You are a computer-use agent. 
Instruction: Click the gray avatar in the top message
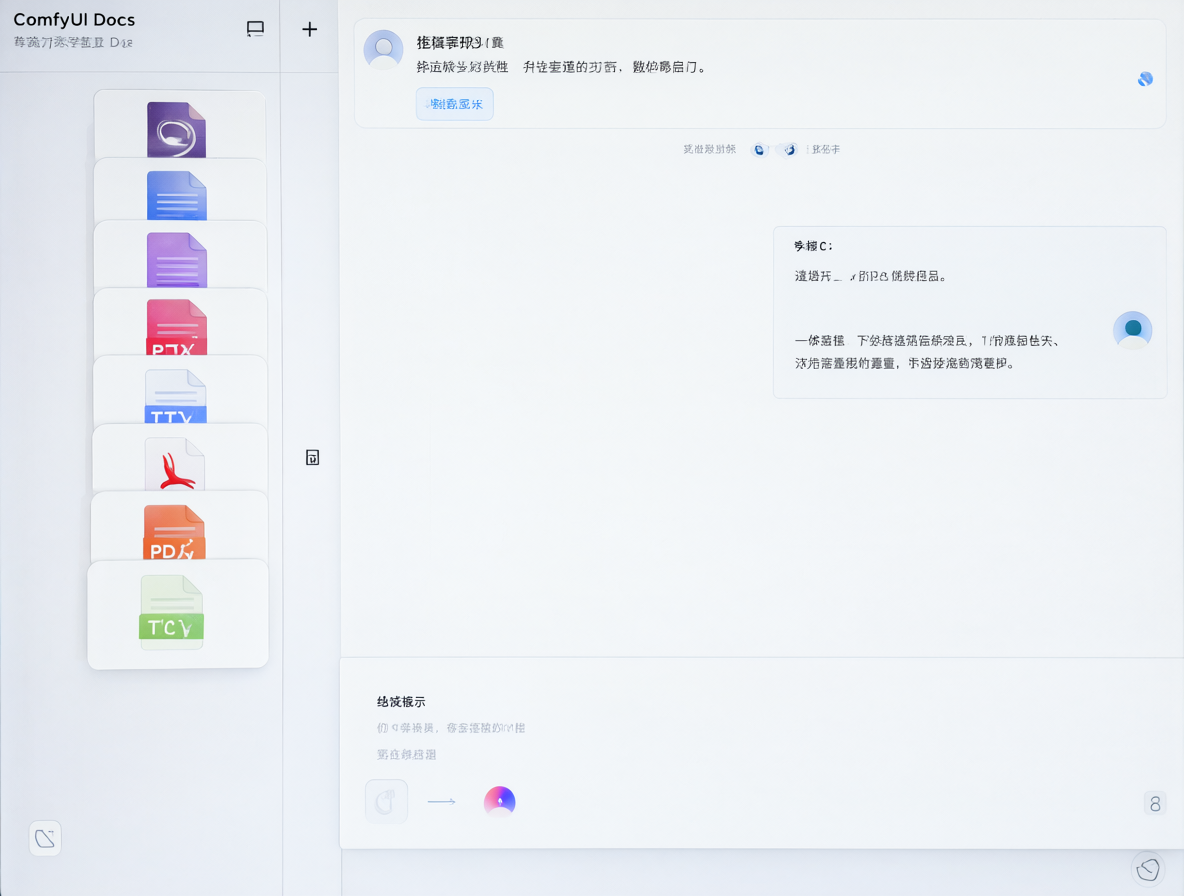(384, 50)
